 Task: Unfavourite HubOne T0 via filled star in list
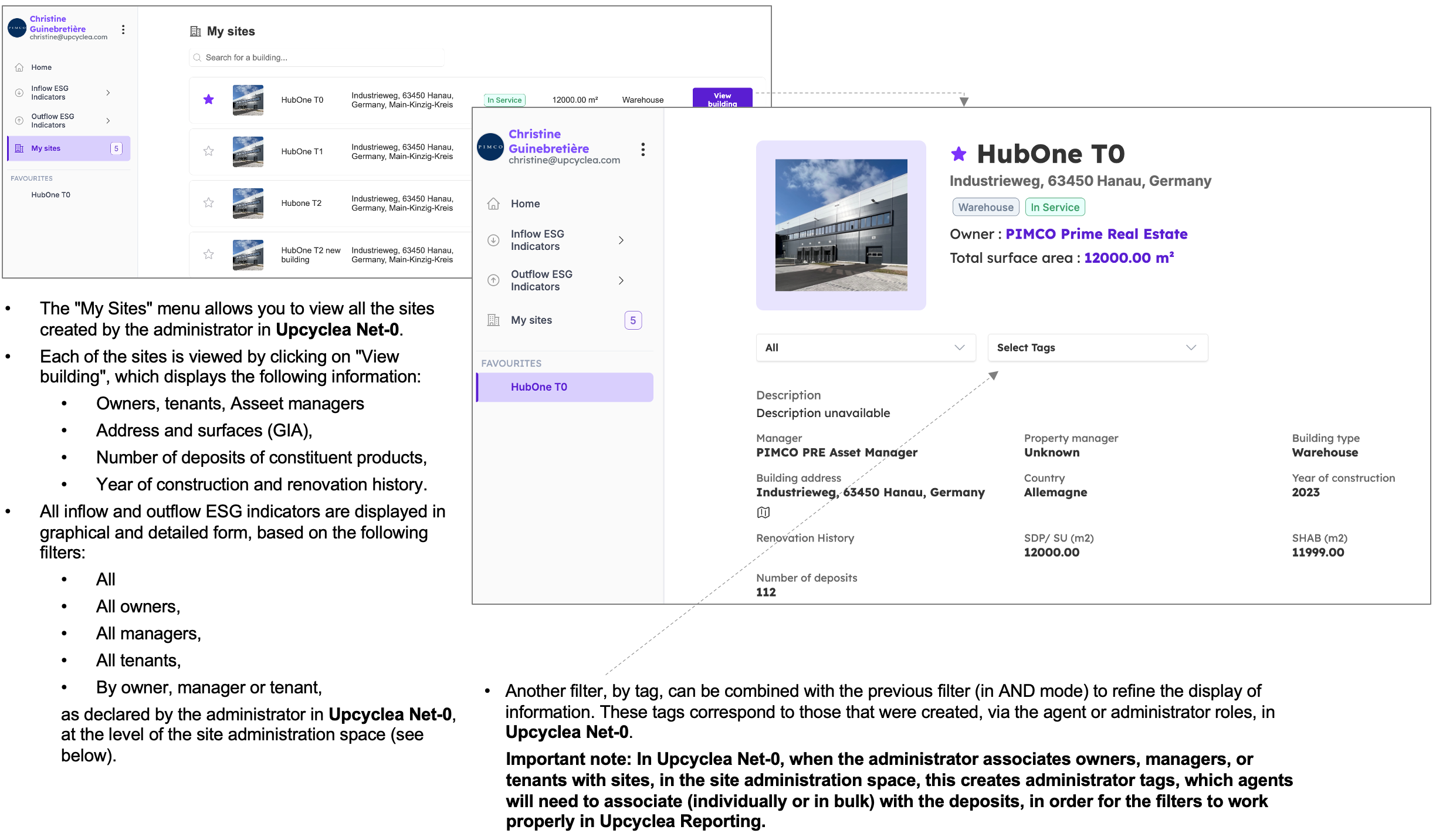(208, 100)
